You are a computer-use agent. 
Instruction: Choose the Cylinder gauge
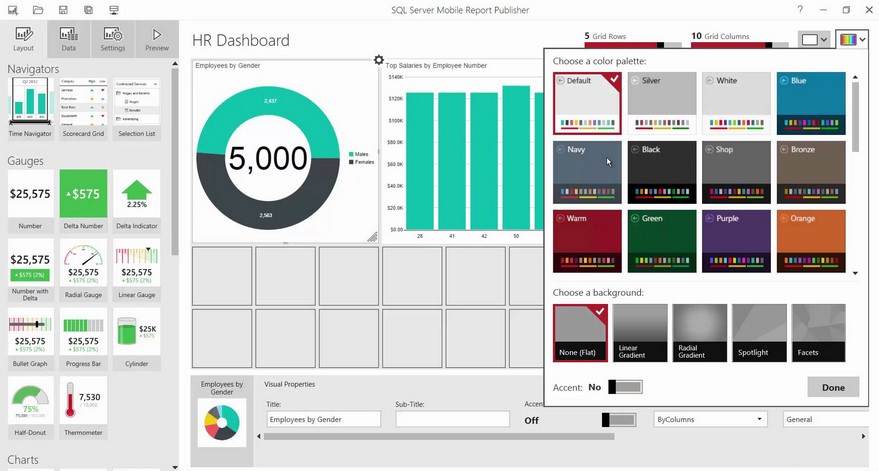tap(136, 339)
